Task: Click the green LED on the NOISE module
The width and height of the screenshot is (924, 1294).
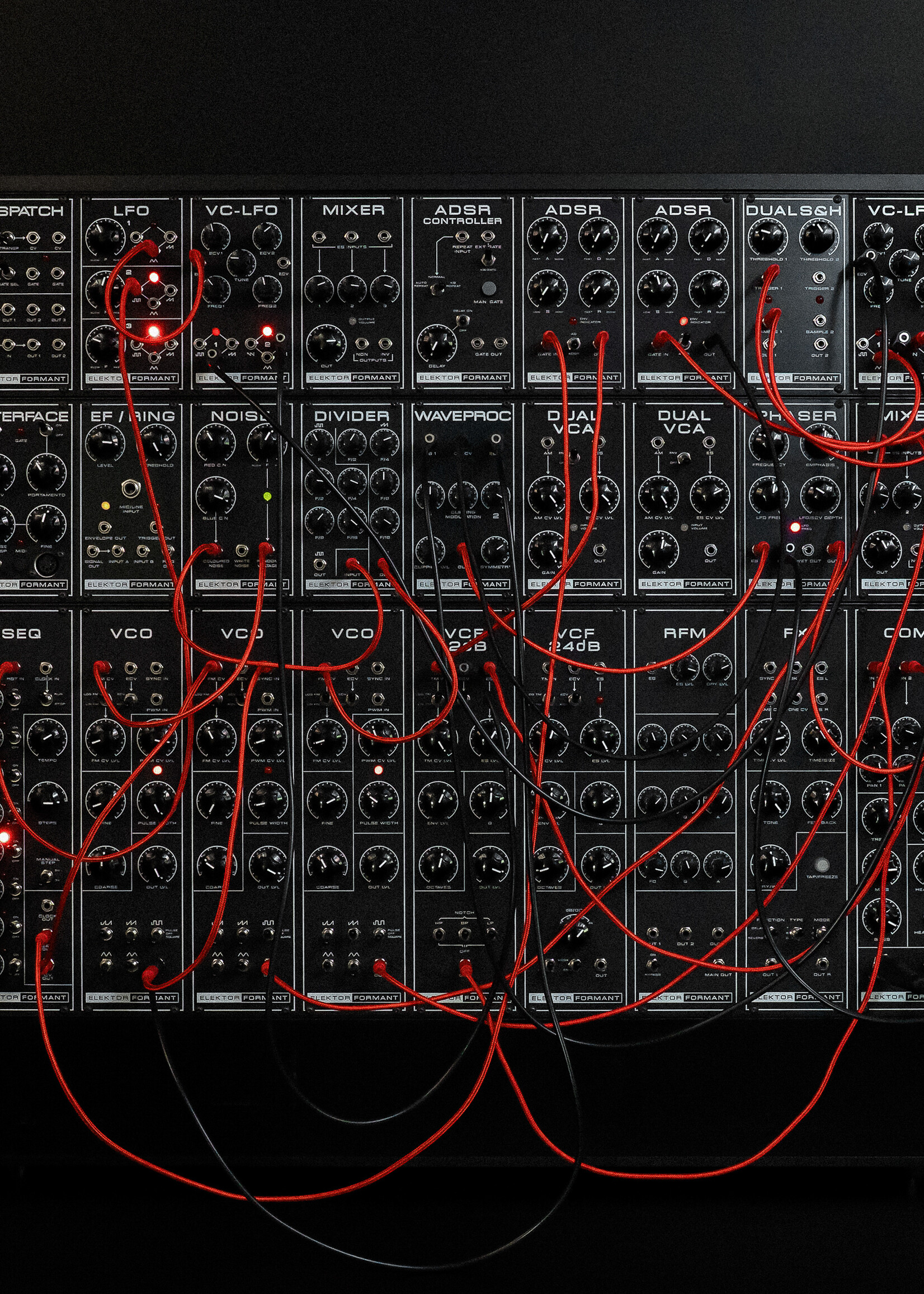Action: (x=268, y=497)
